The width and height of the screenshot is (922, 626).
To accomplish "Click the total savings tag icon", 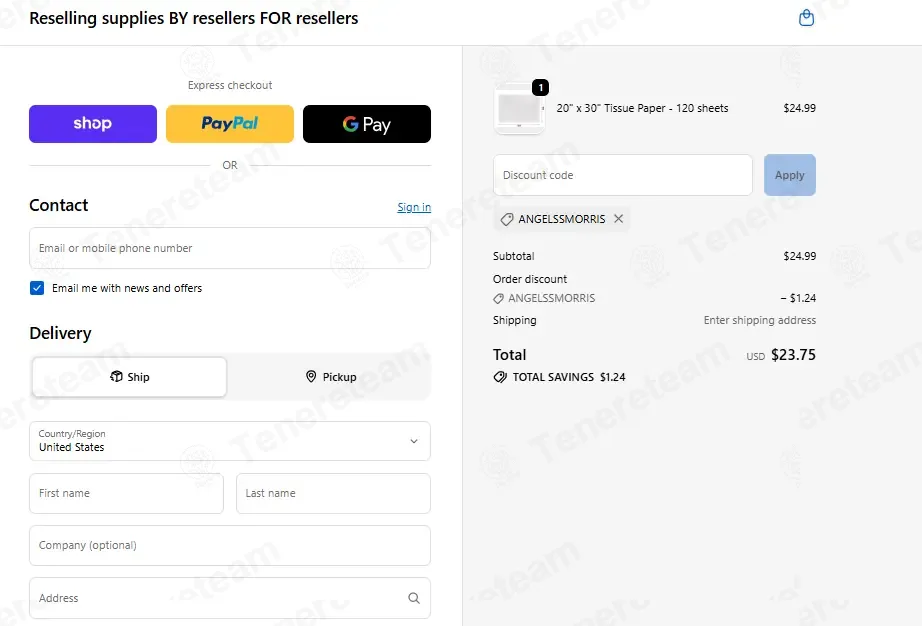I will [x=500, y=377].
